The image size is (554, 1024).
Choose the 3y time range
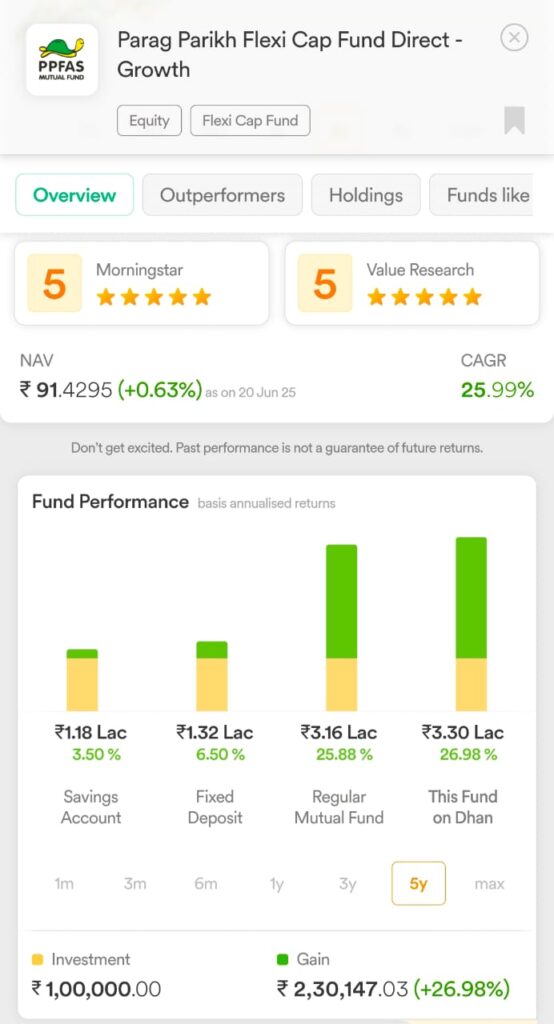click(348, 884)
